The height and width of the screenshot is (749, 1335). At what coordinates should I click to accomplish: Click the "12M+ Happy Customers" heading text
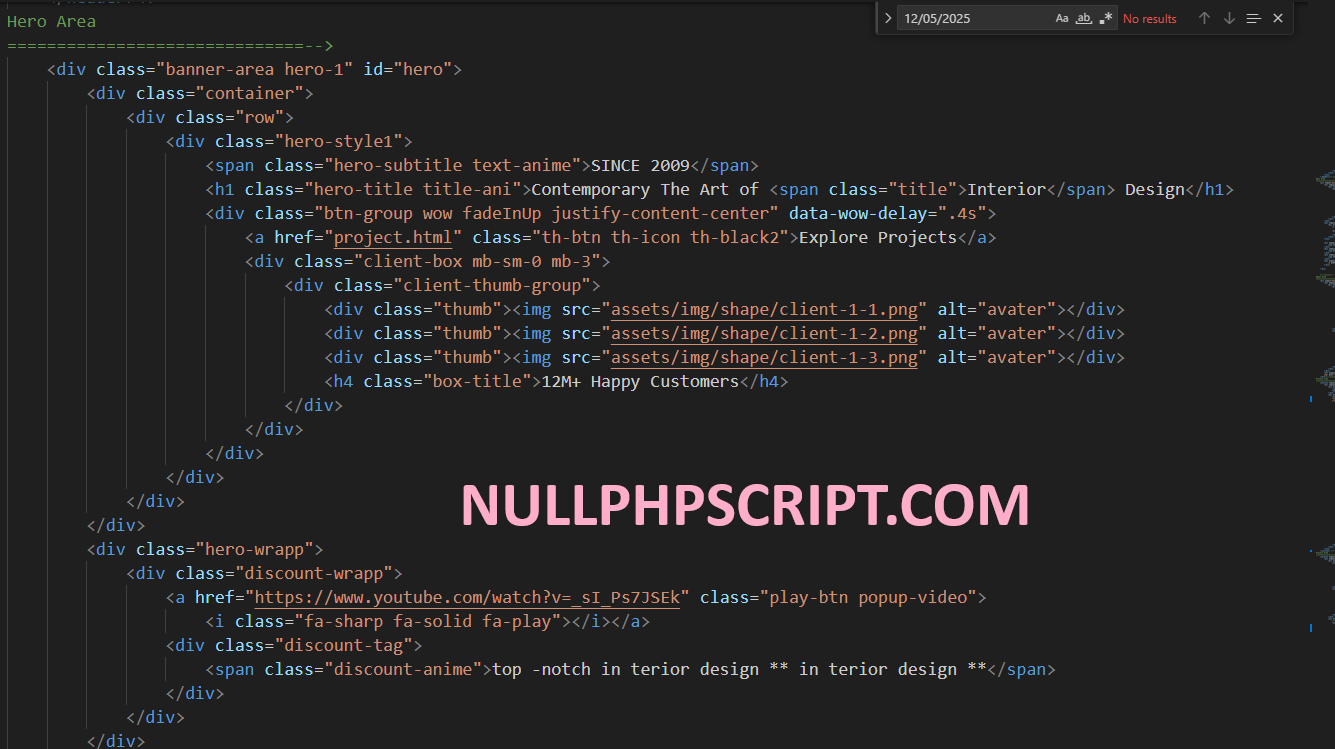[640, 381]
